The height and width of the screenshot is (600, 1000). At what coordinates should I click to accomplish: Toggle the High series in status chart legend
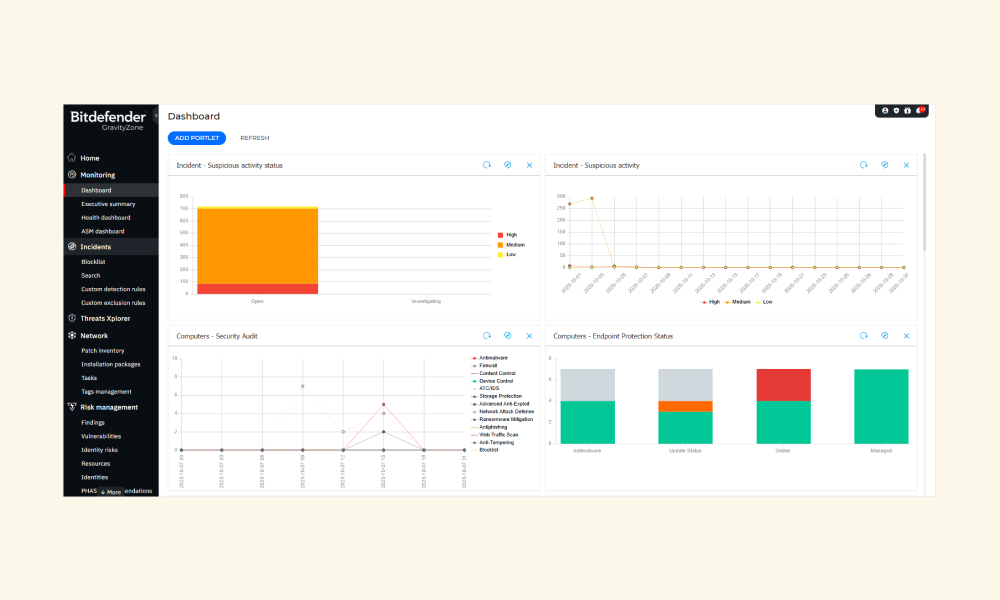(x=507, y=235)
